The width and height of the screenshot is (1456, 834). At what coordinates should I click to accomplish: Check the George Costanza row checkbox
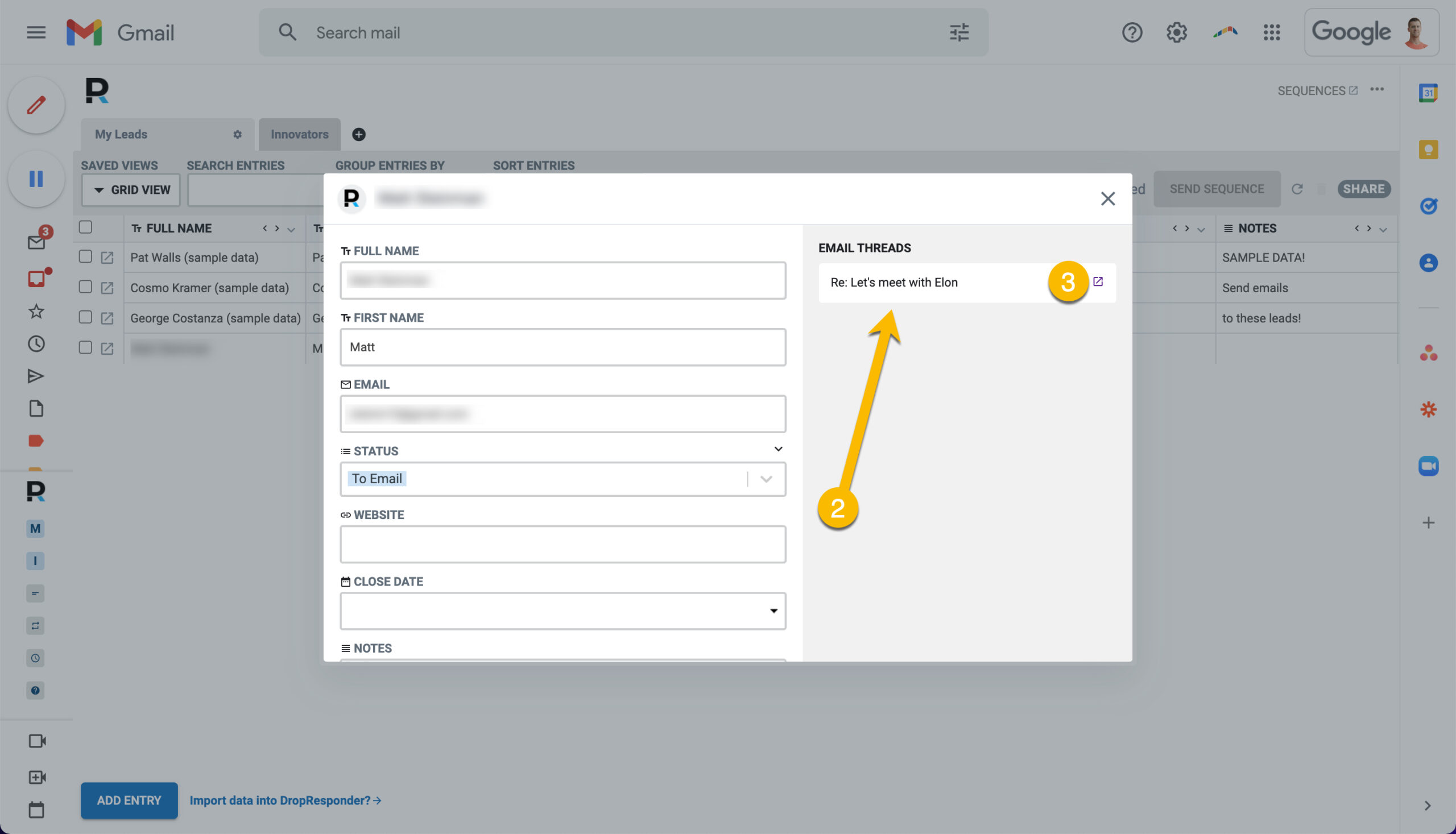tap(85, 317)
